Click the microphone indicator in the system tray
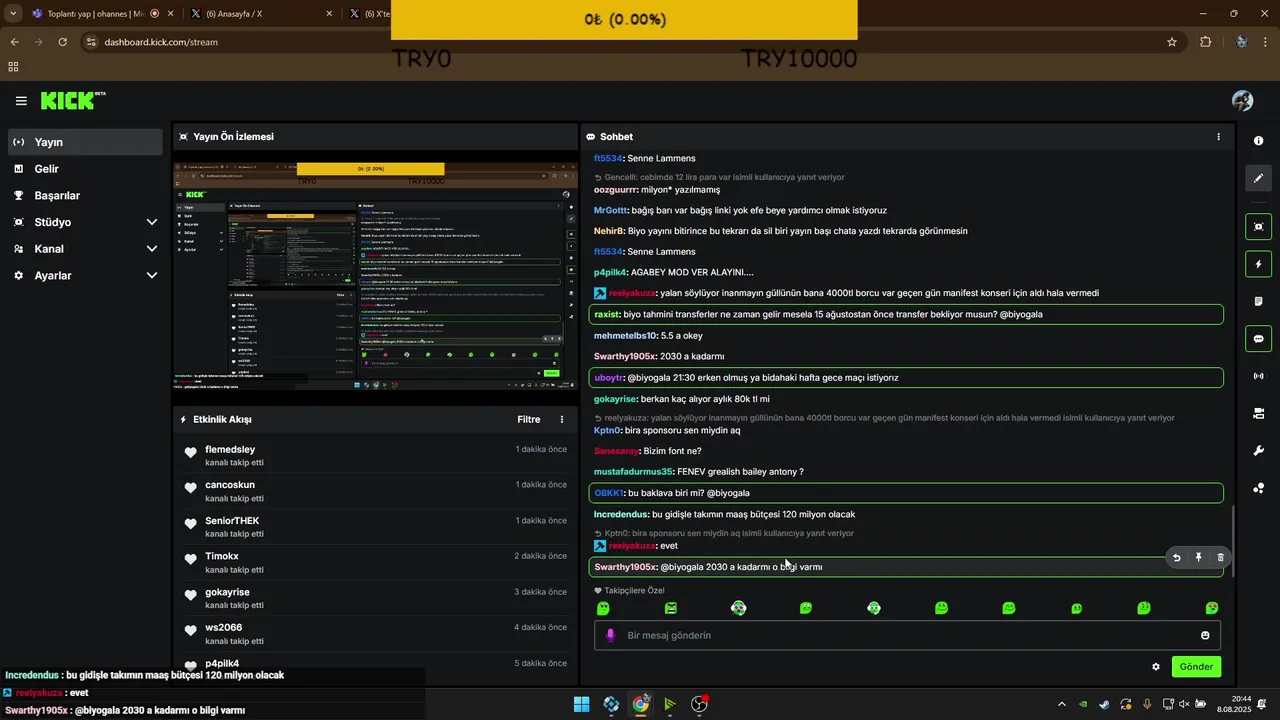Image resolution: width=1280 pixels, height=720 pixels. tap(1147, 704)
